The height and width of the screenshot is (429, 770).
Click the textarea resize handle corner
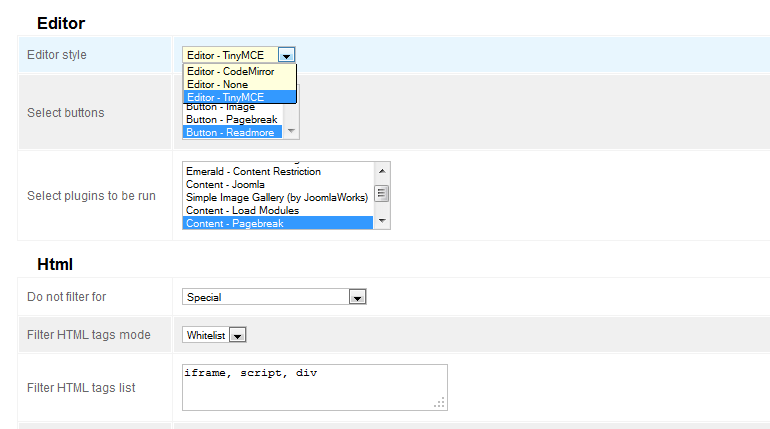tap(440, 403)
